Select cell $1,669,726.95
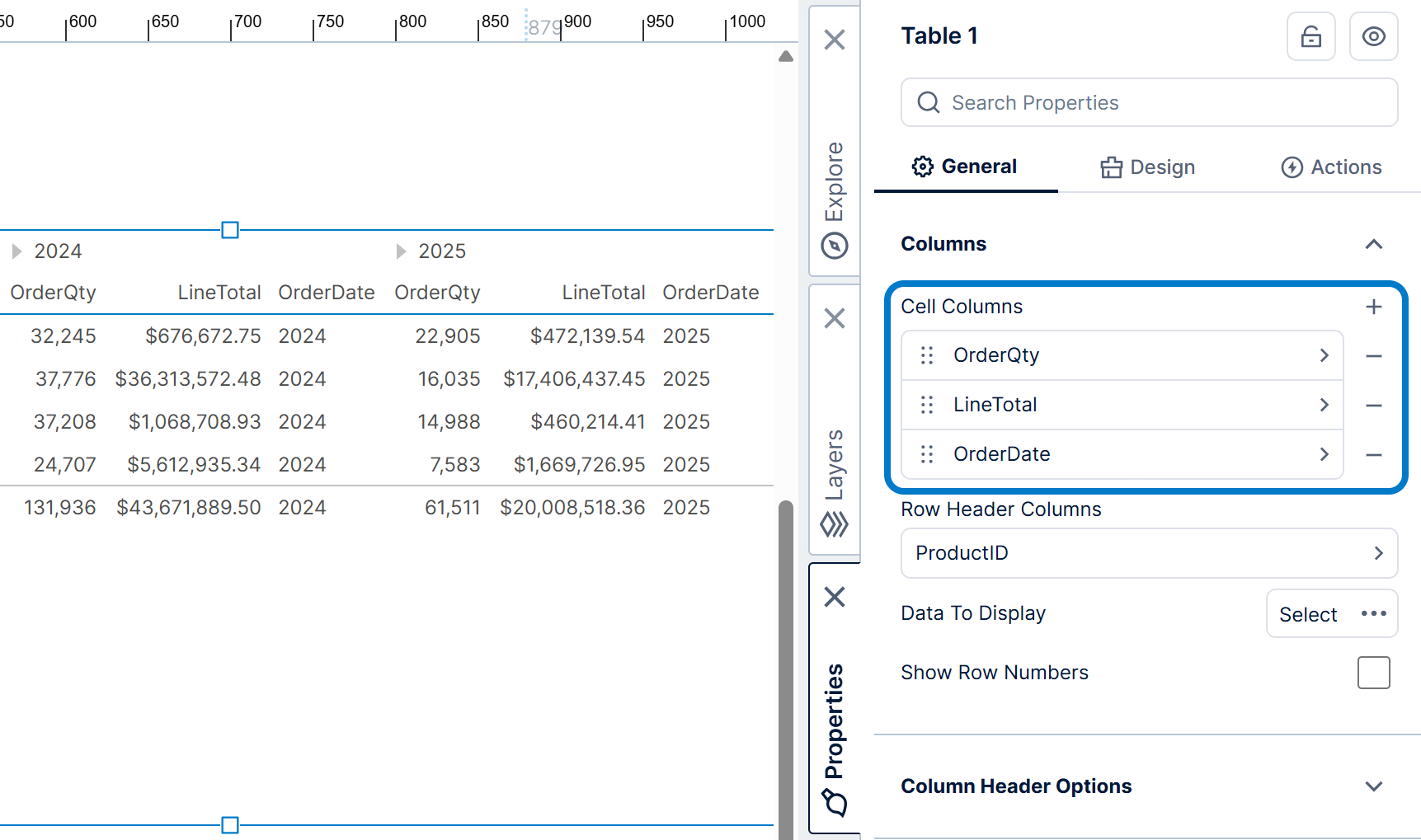1421x840 pixels. (579, 465)
